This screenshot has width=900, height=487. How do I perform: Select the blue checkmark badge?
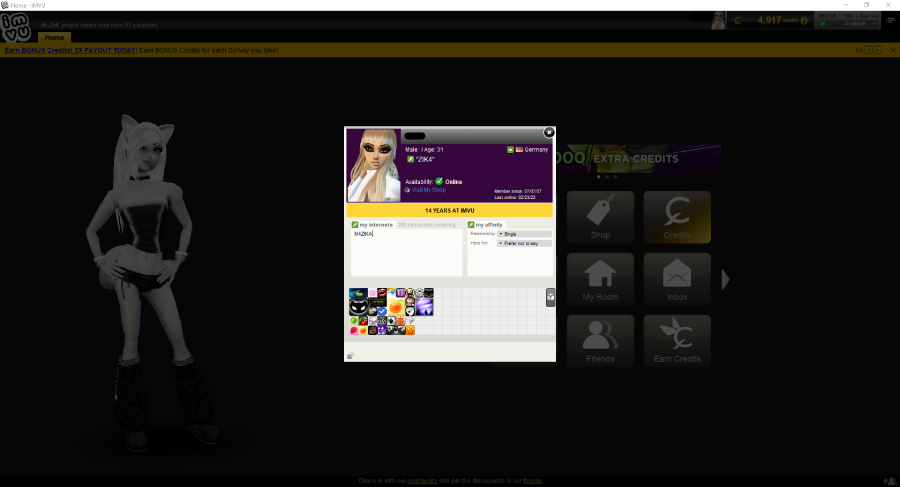click(382, 311)
